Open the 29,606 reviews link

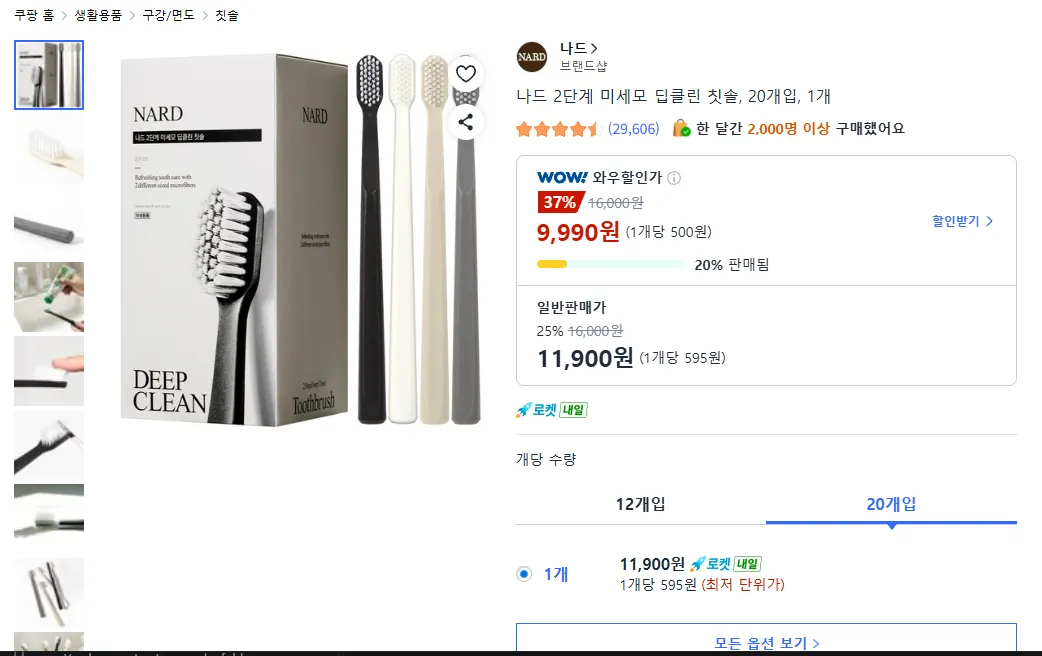pos(633,129)
